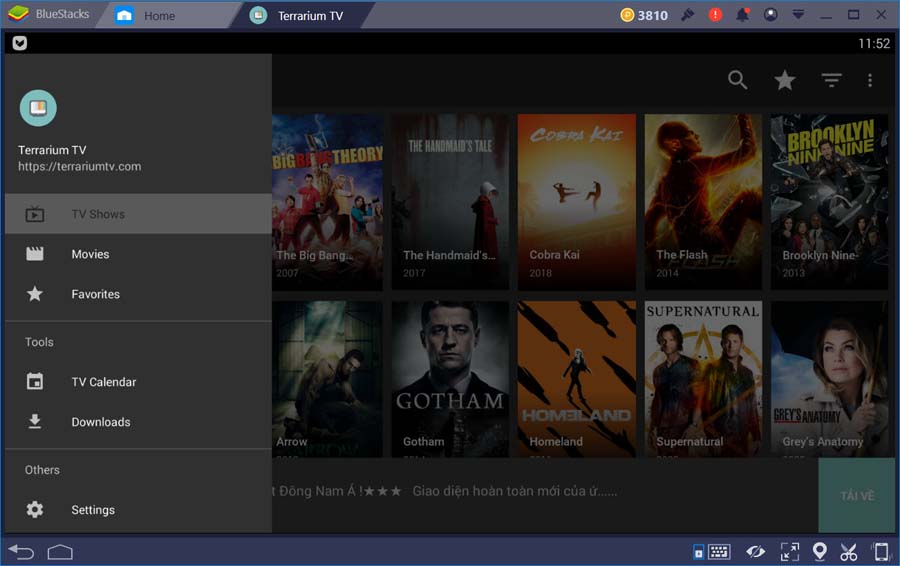
Task: Click the BlueStacks logo
Action: tap(18, 14)
